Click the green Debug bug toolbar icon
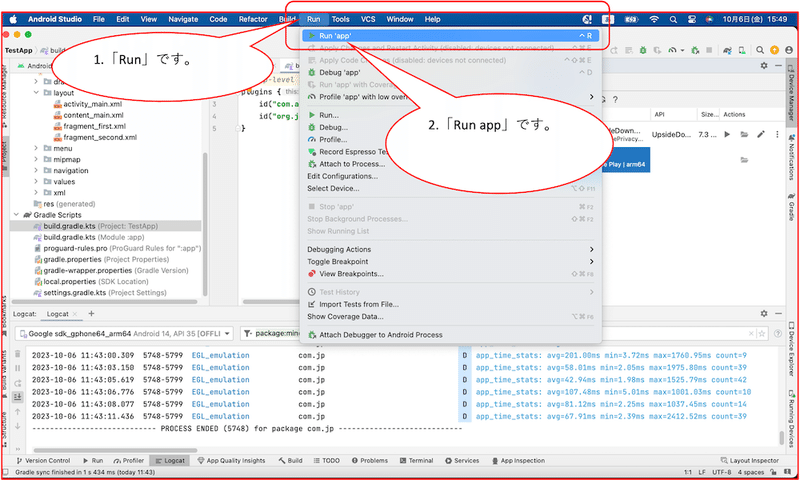 pos(643,50)
